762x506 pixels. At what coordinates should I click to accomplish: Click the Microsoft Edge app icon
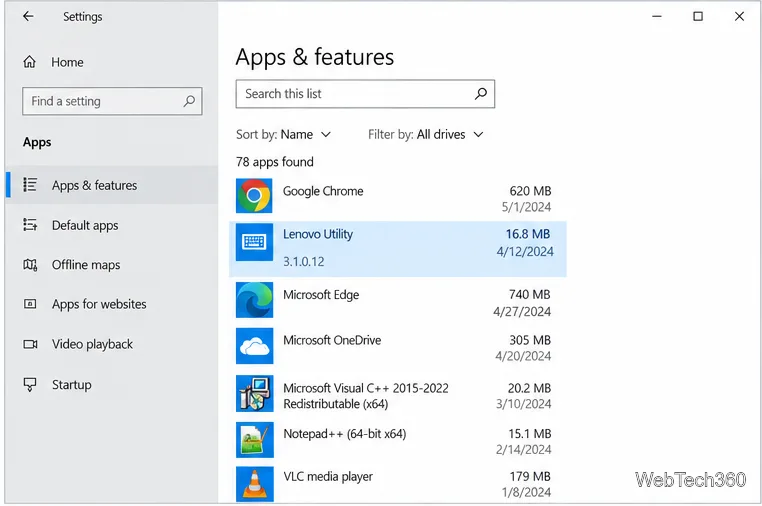[254, 300]
